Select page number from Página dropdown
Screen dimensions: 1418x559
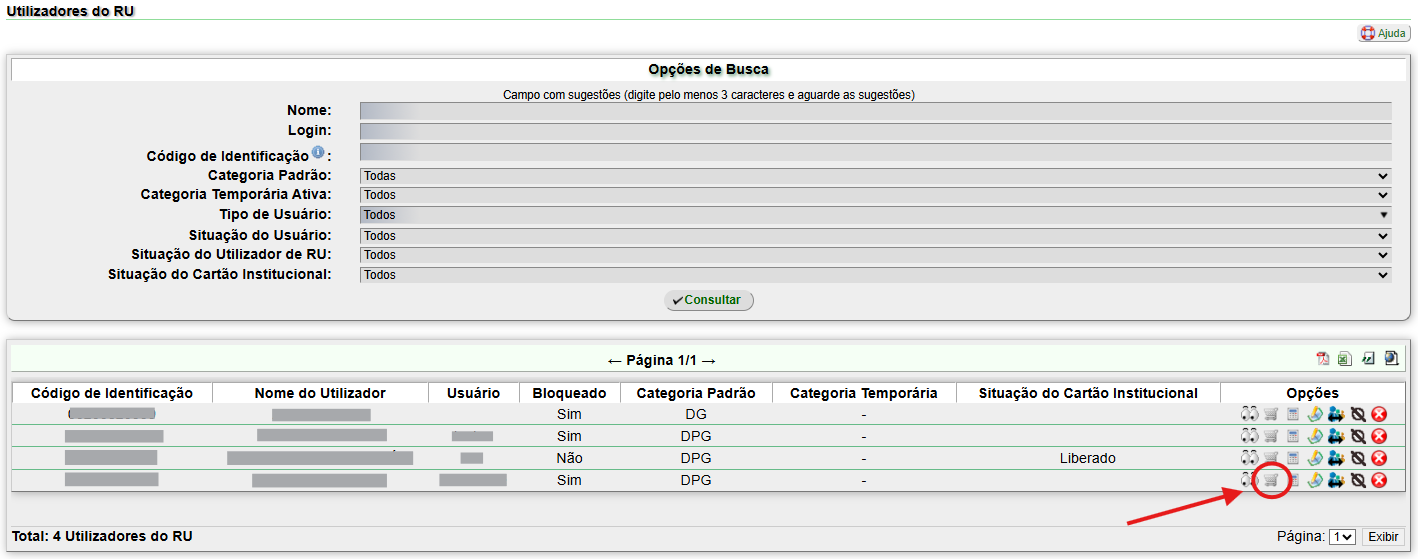(x=1342, y=537)
